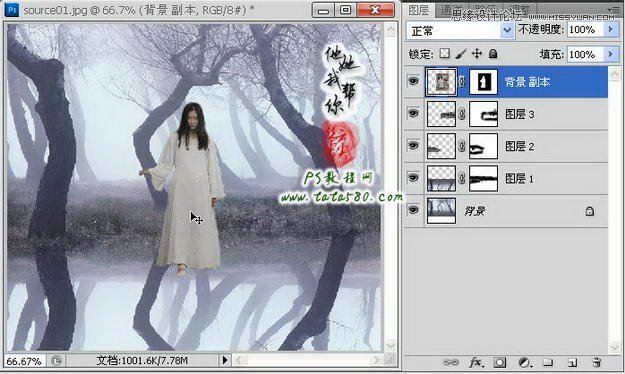The width and height of the screenshot is (625, 374).
Task: Click canvas vertical scrollbar up arrow
Action: 391,29
